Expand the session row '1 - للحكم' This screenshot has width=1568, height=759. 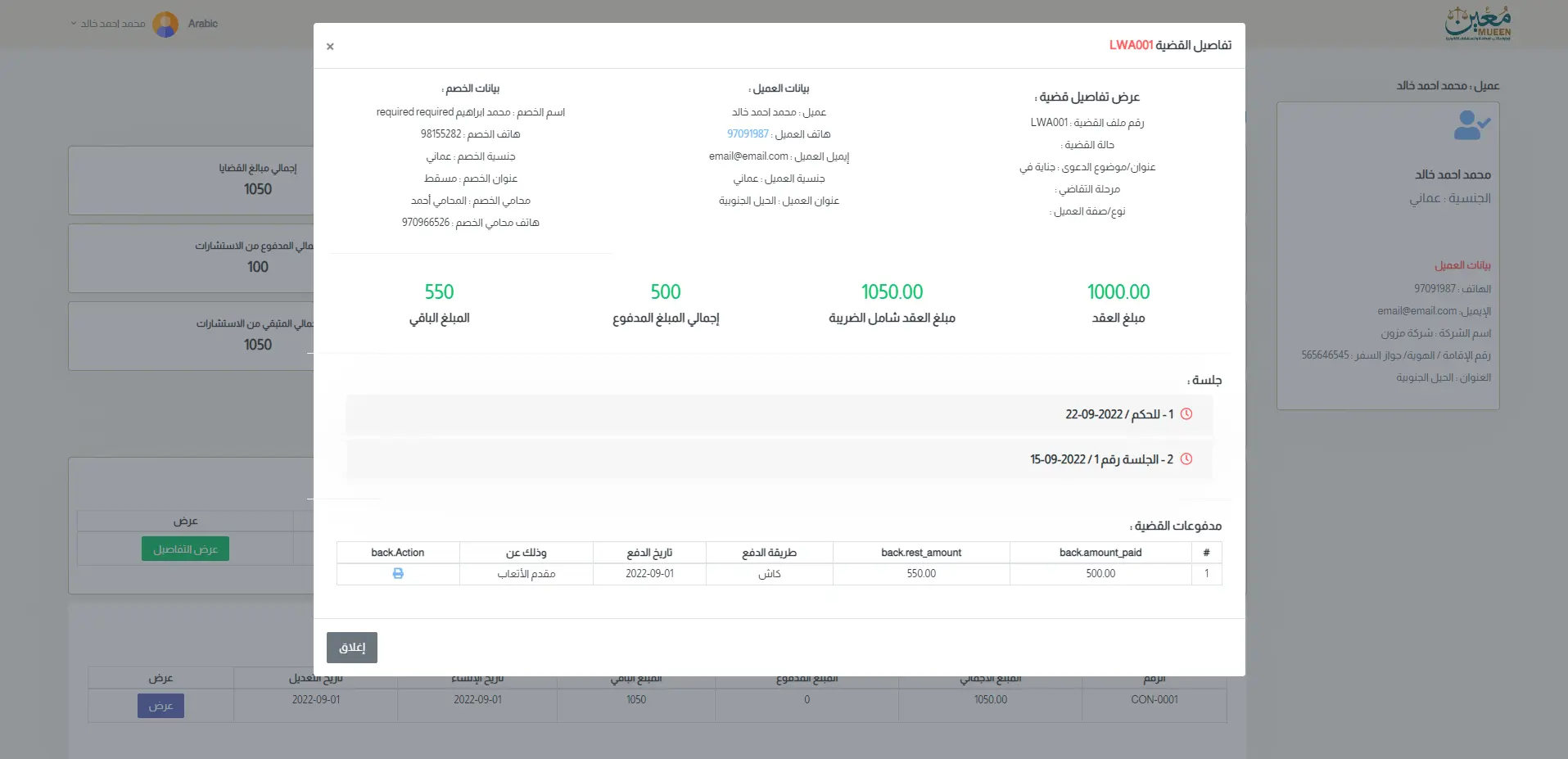point(1118,414)
